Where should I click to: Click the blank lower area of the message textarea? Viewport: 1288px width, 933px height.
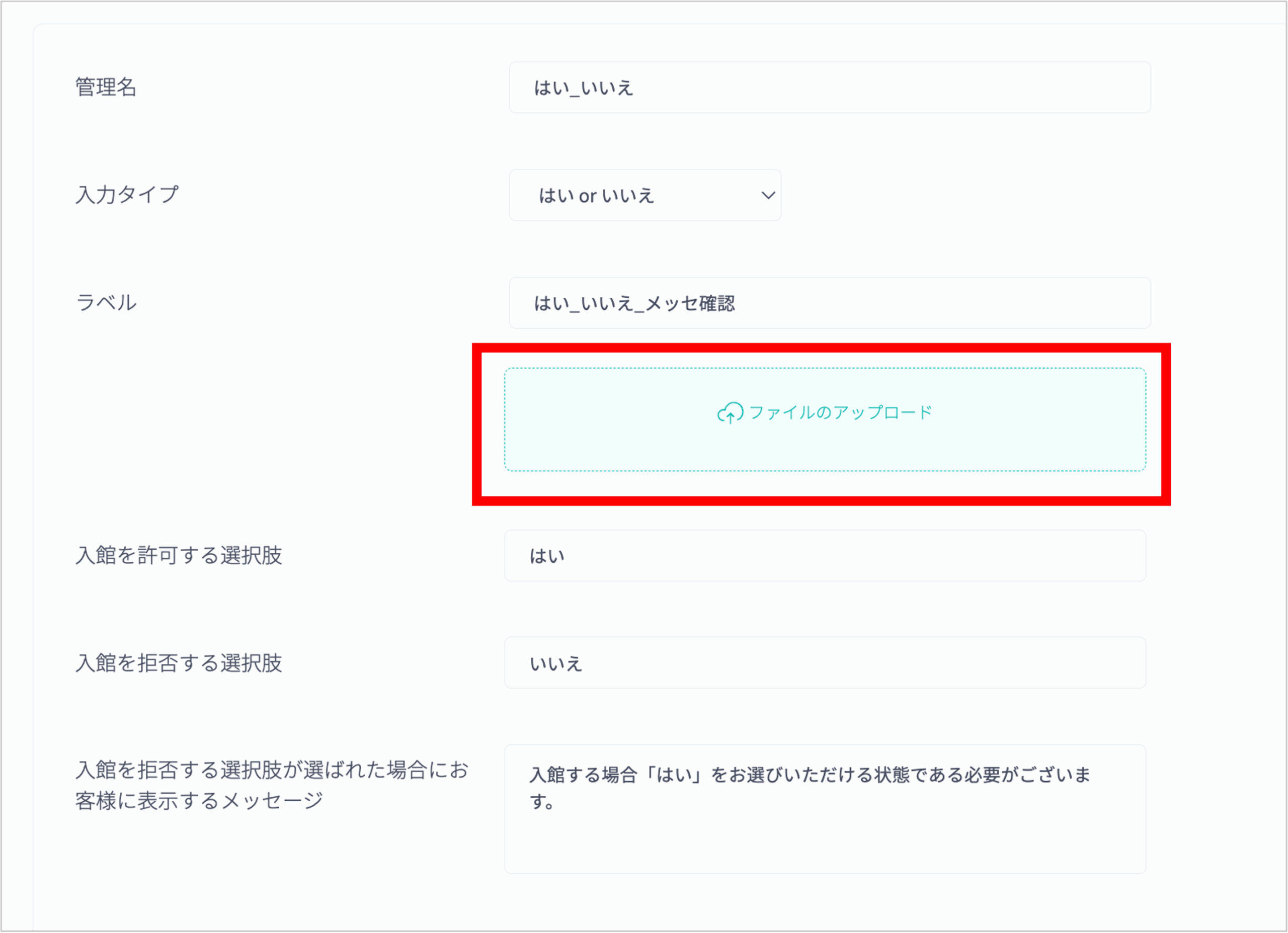click(824, 849)
